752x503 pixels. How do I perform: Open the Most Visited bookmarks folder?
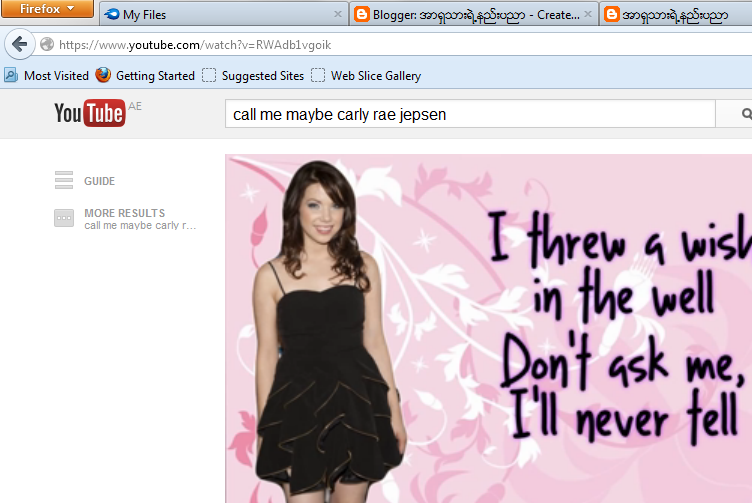[47, 76]
